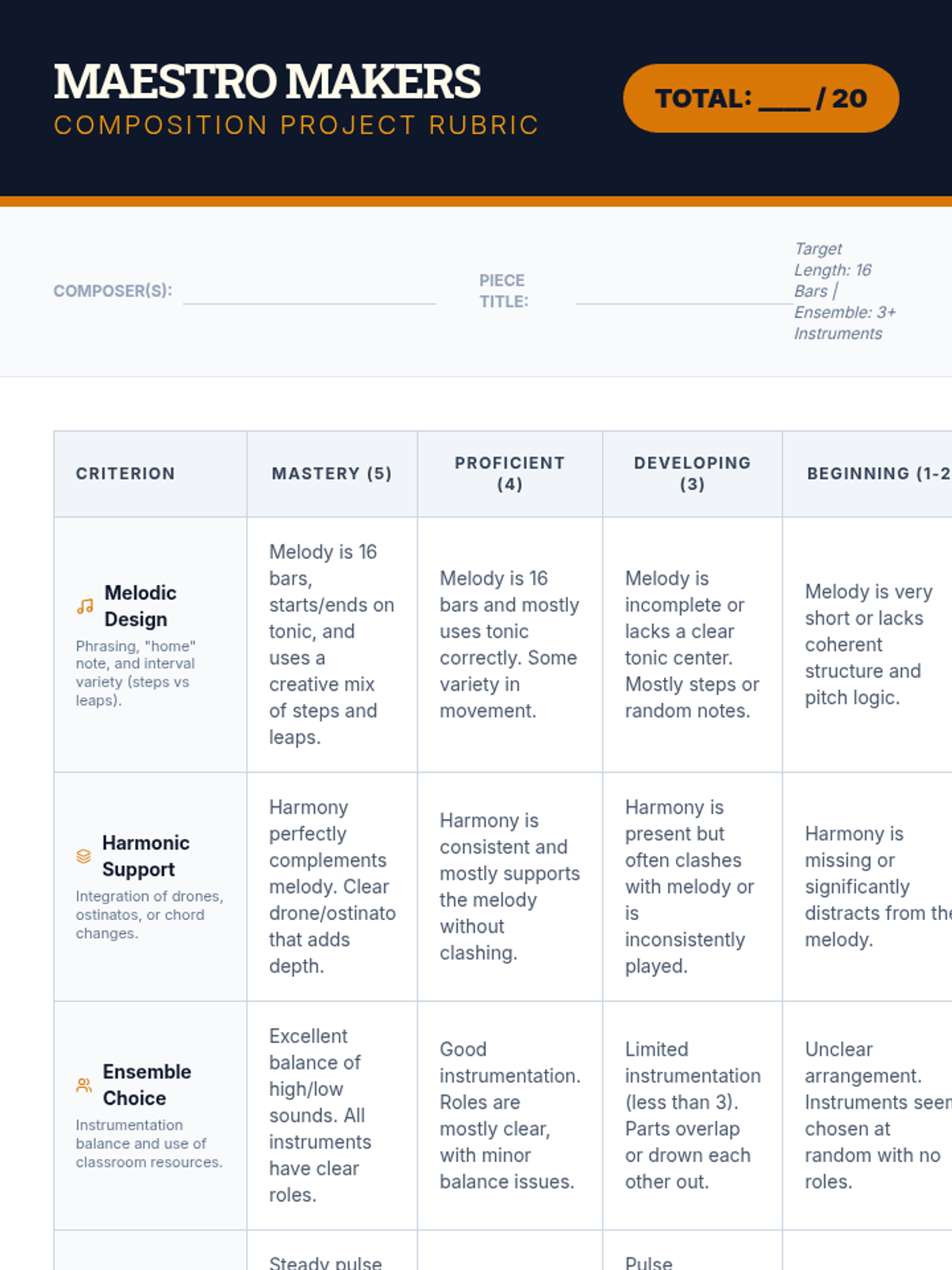Select the Developing (3) column header

pyautogui.click(x=693, y=474)
